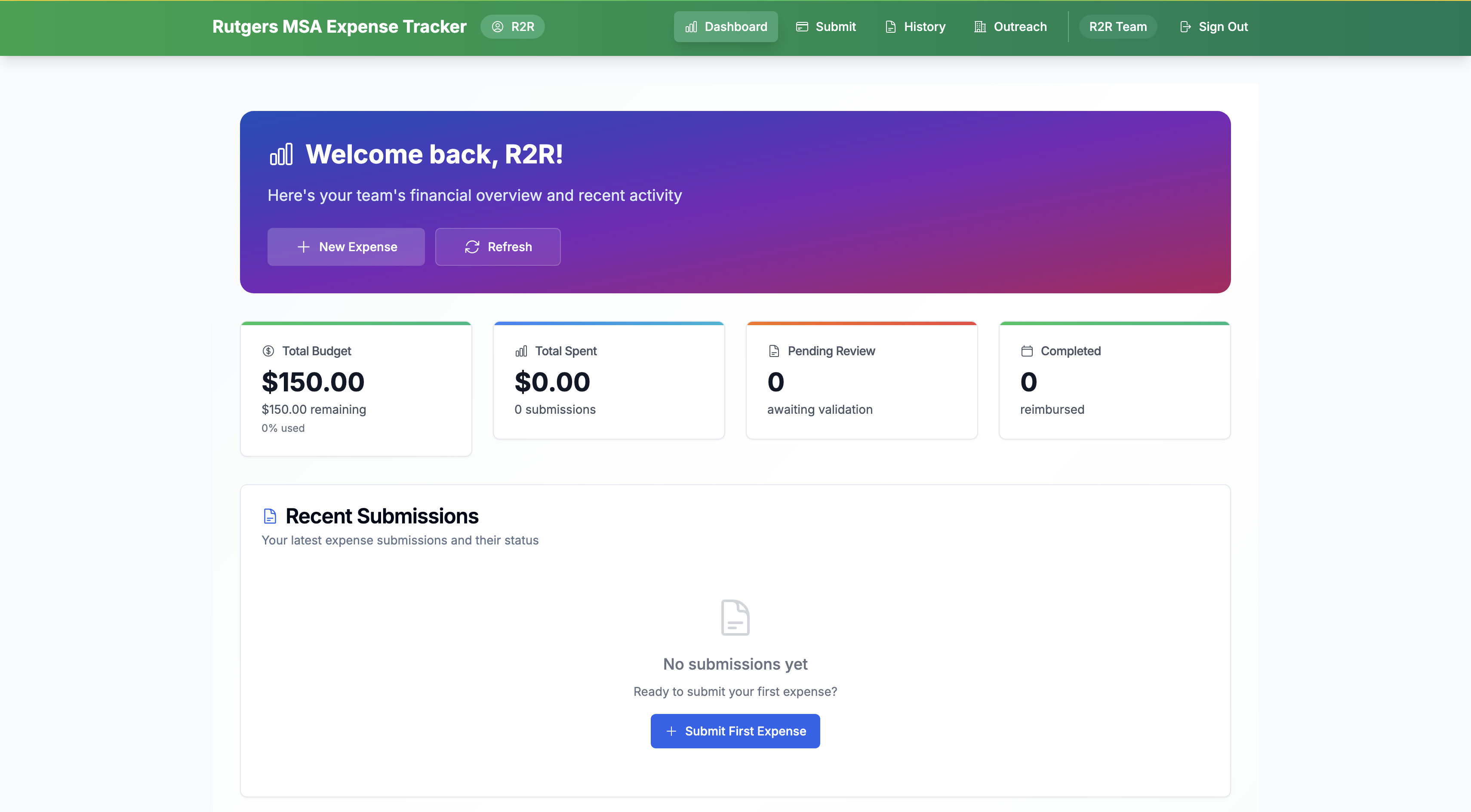Click the document icon in History tab
Viewport: 1471px width, 812px height.
click(x=890, y=27)
